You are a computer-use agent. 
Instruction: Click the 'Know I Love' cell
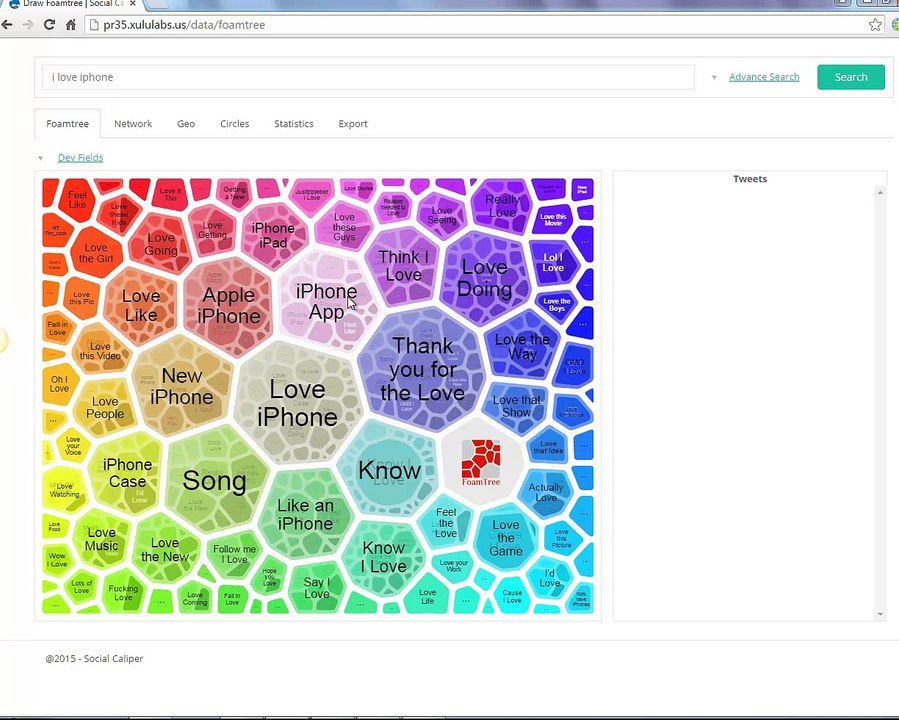(x=384, y=557)
